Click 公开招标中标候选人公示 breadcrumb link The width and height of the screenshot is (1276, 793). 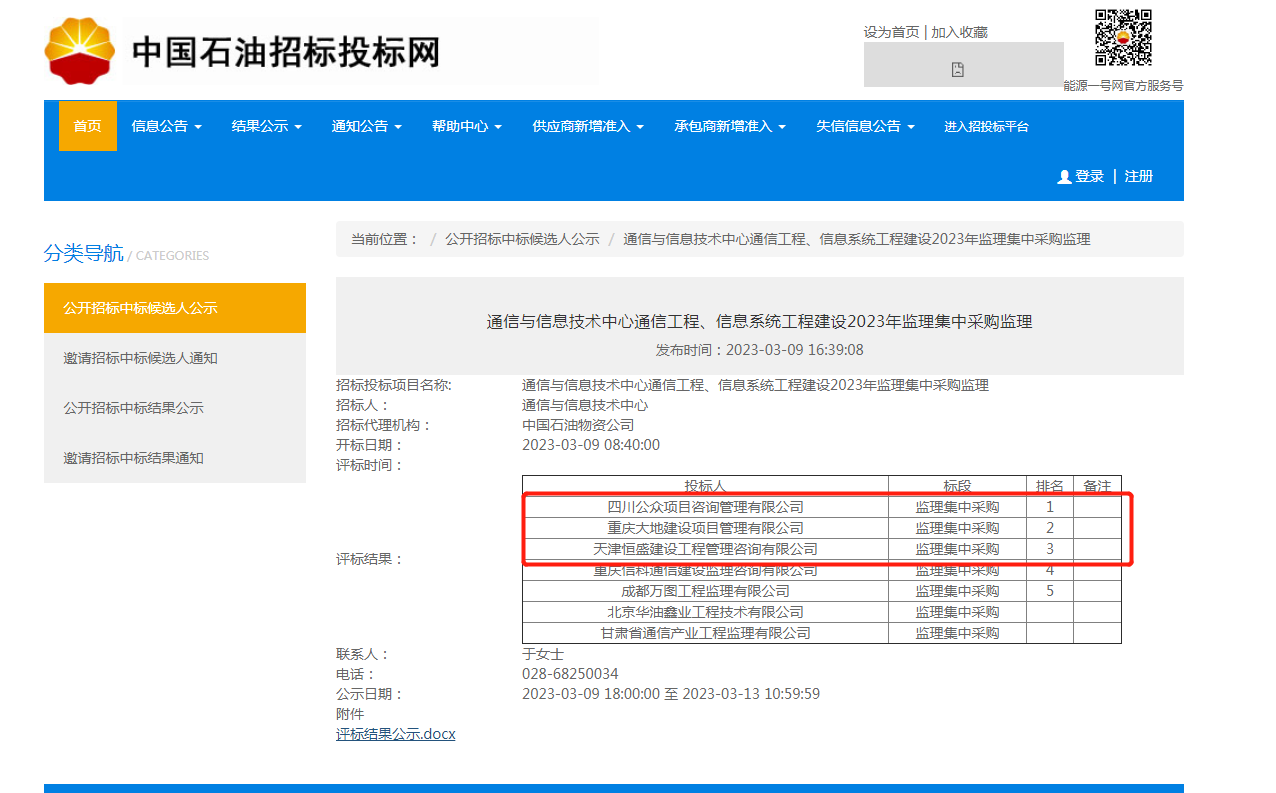[x=522, y=239]
